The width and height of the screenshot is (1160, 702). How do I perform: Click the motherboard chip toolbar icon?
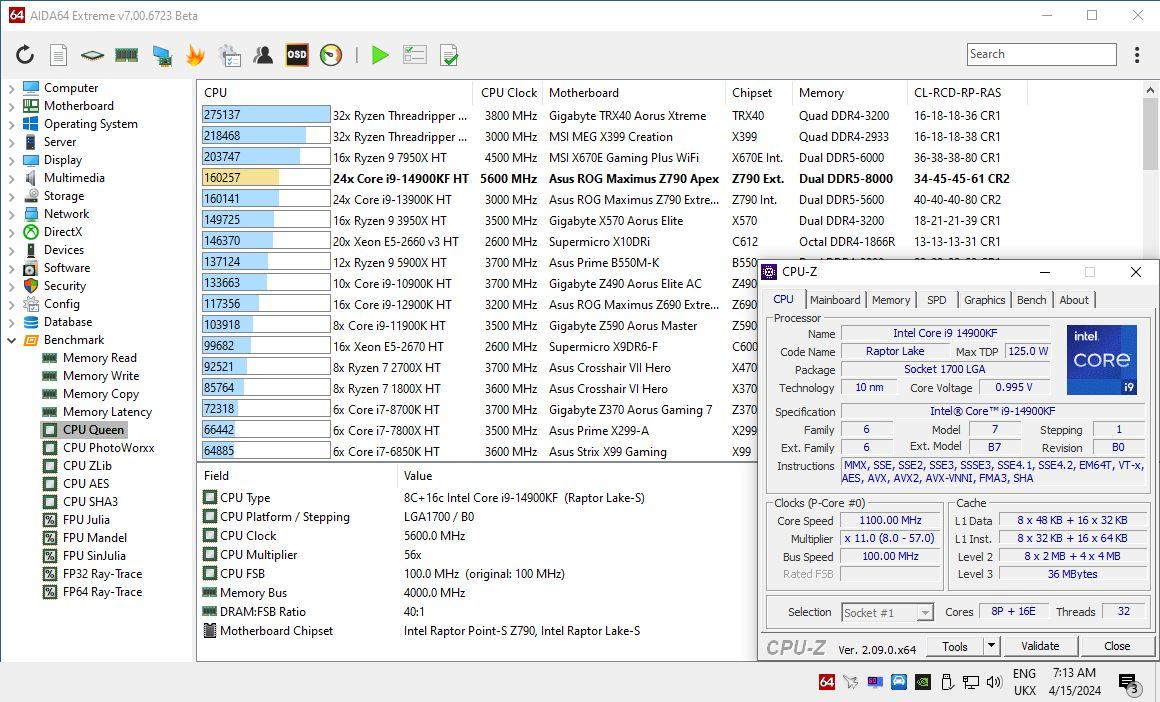coord(92,55)
